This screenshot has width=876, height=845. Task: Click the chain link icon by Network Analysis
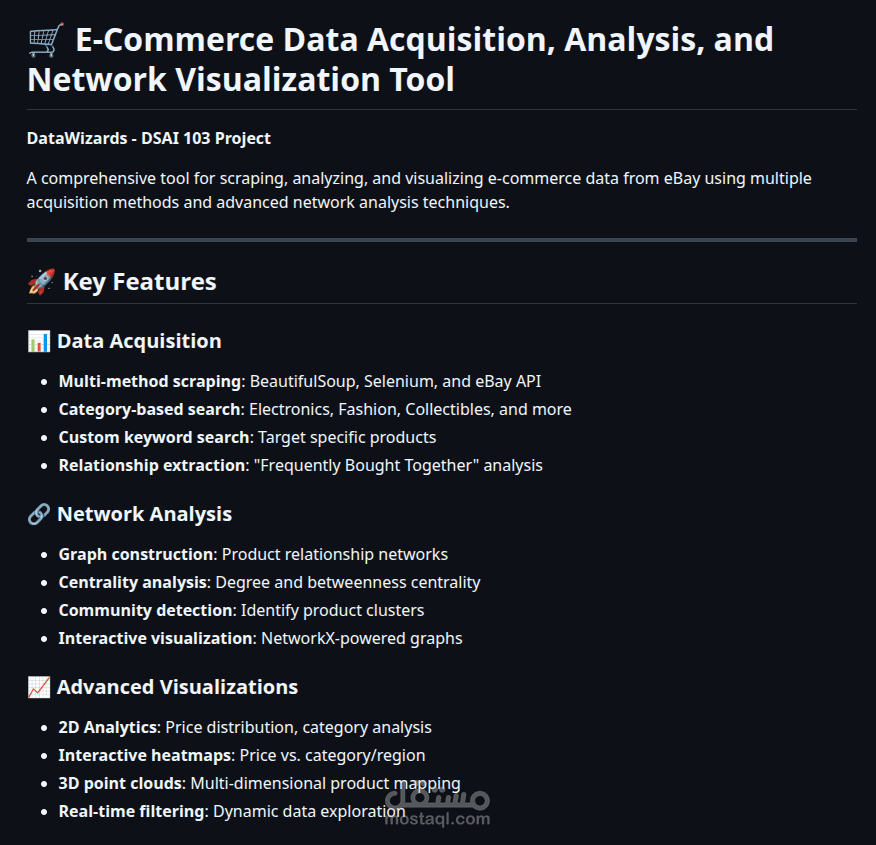39,514
